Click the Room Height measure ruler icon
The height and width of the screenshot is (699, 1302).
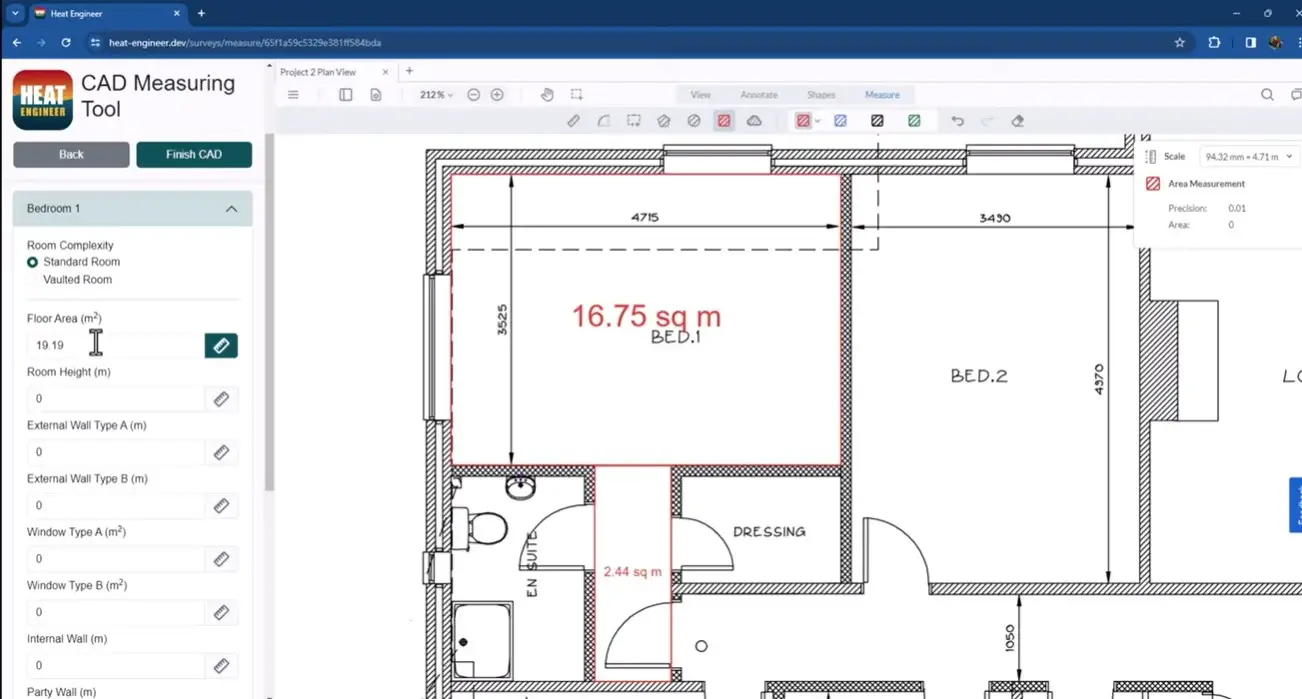[221, 399]
